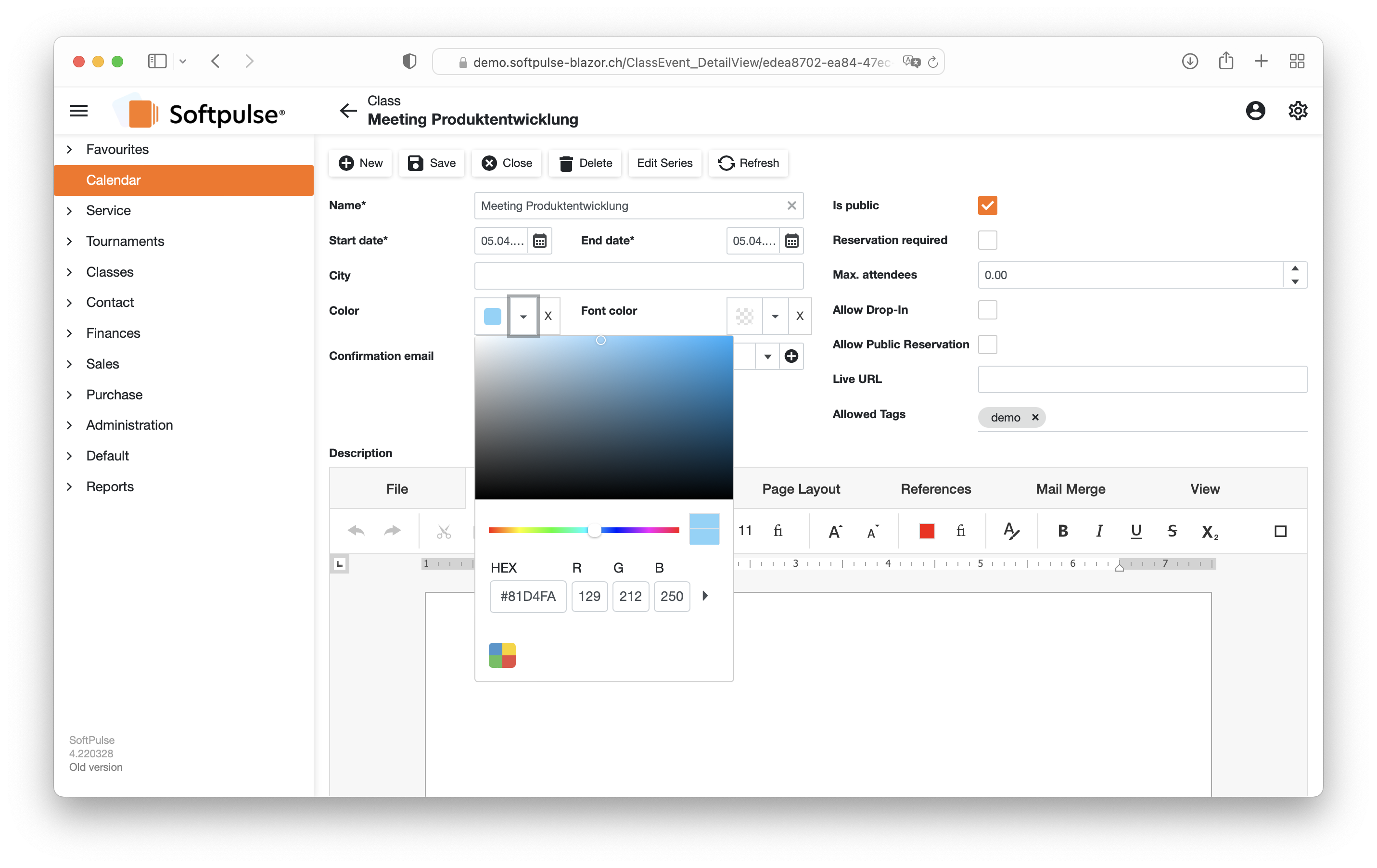Click the Max. attendees value field
Viewport: 1377px width, 868px height.
[1130, 275]
